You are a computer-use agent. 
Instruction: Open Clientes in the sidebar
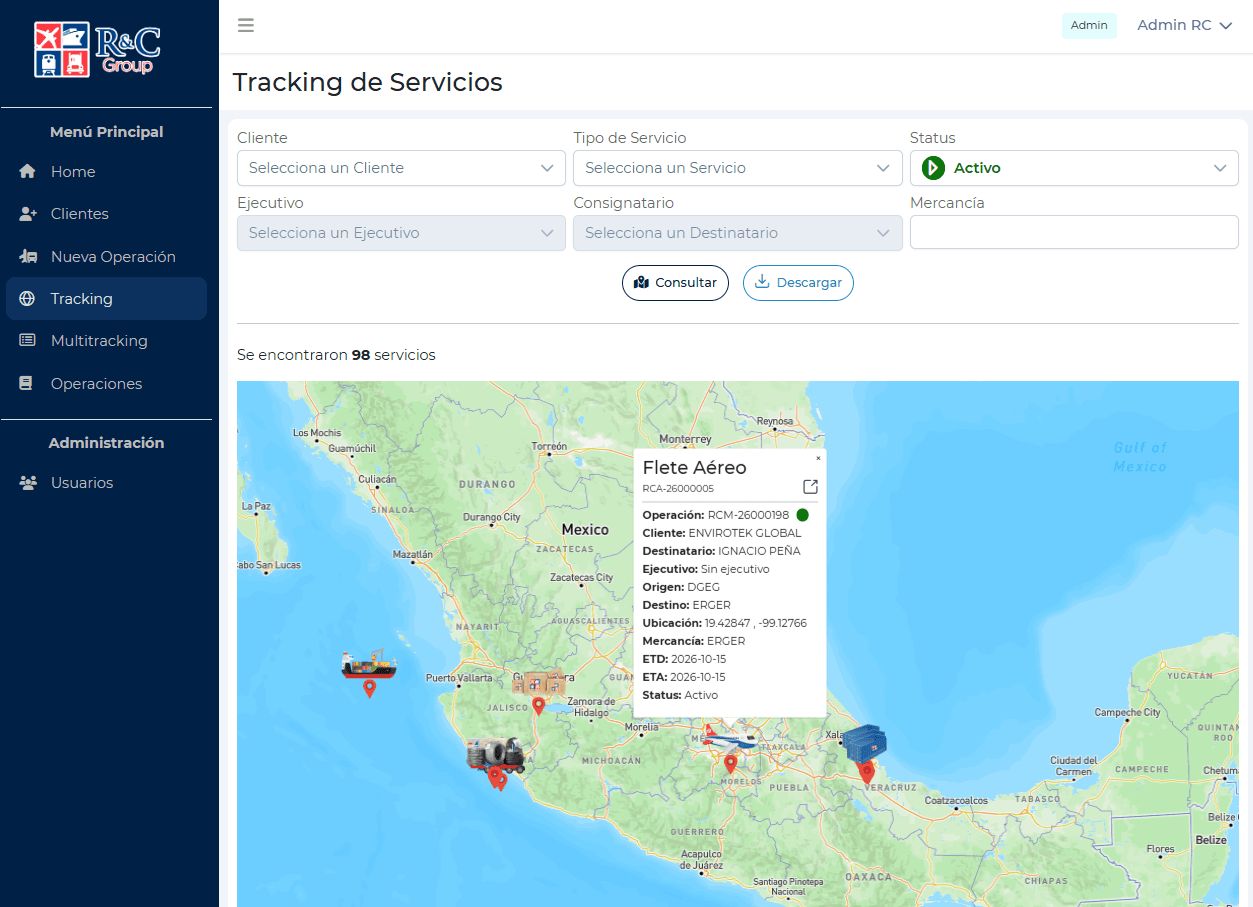106,214
